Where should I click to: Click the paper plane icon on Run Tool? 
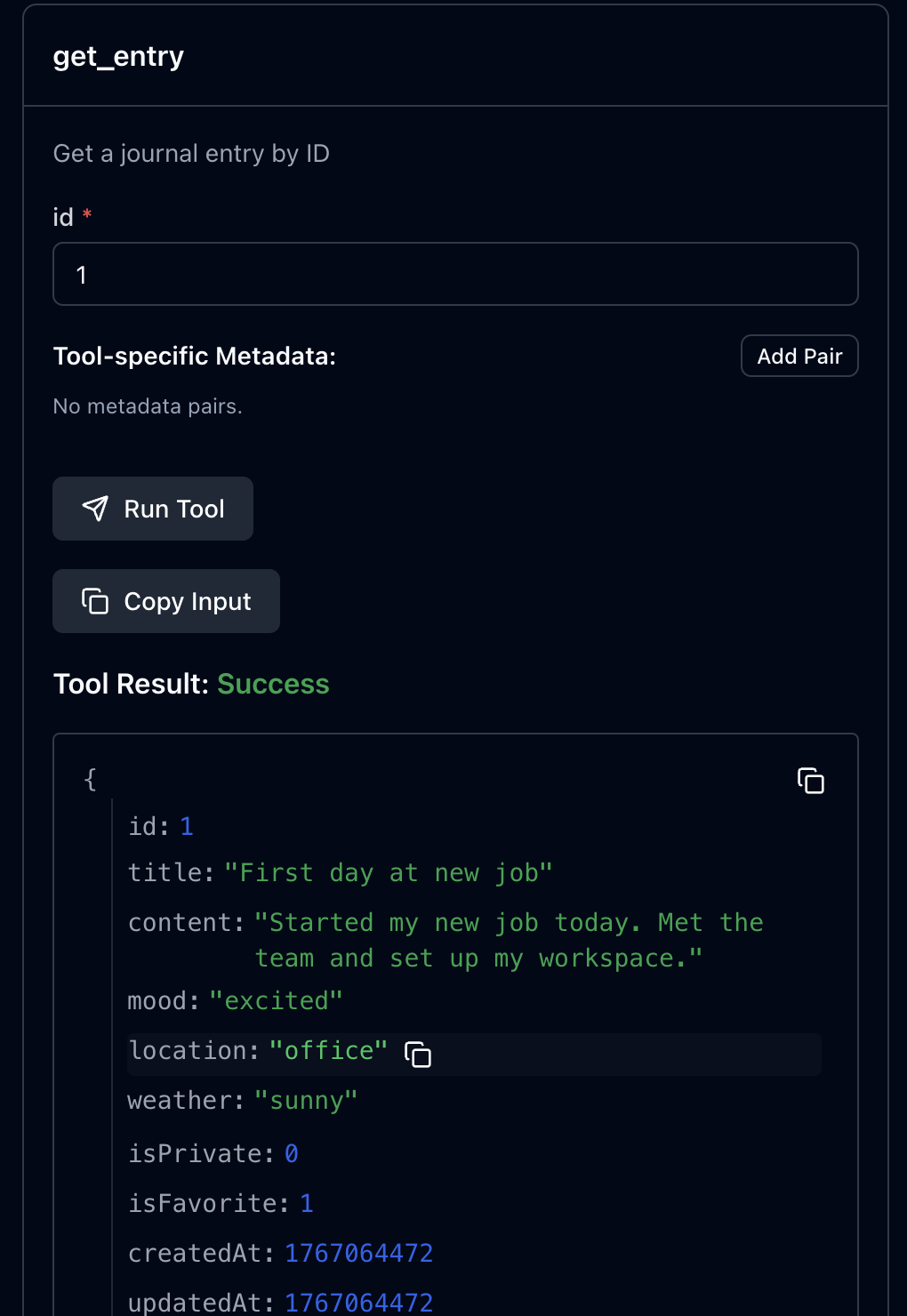pyautogui.click(x=95, y=509)
